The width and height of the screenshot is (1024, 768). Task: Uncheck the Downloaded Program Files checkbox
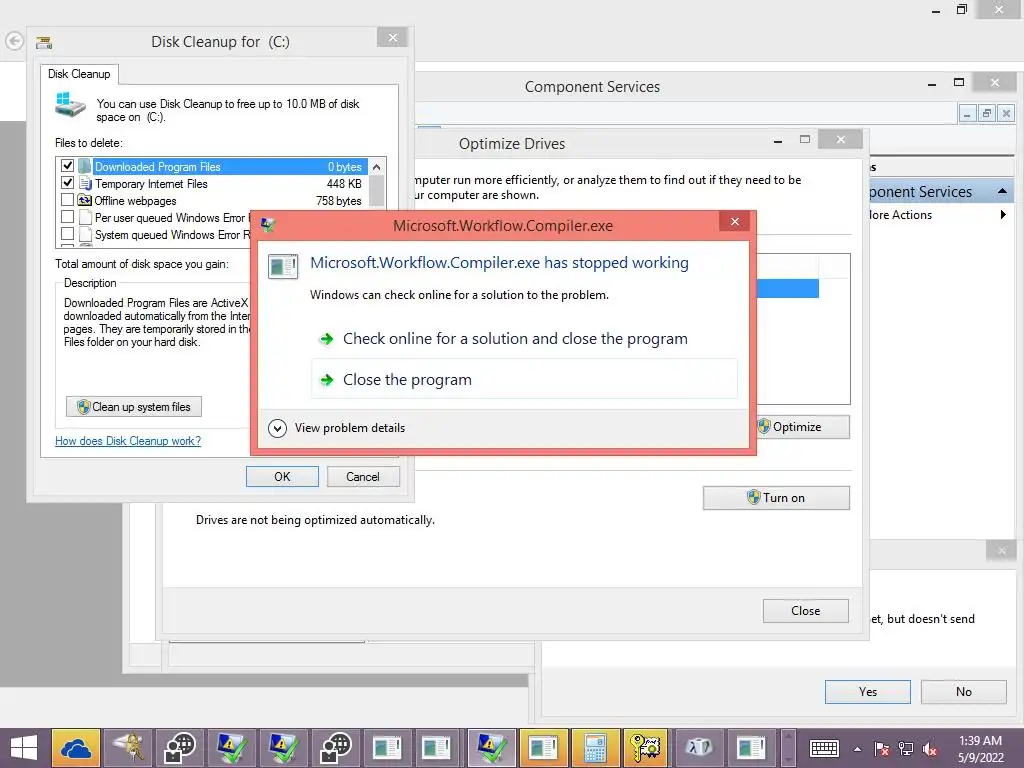[67, 166]
